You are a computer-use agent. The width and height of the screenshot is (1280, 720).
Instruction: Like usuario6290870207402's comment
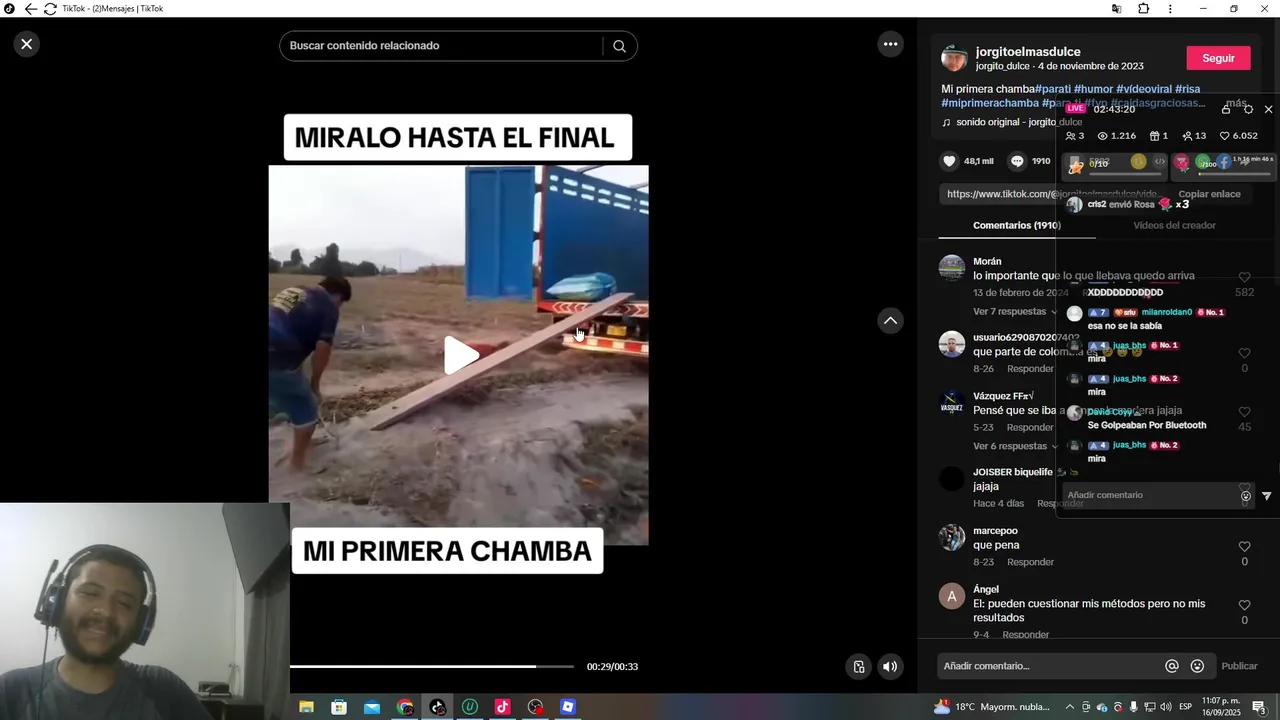1244,353
